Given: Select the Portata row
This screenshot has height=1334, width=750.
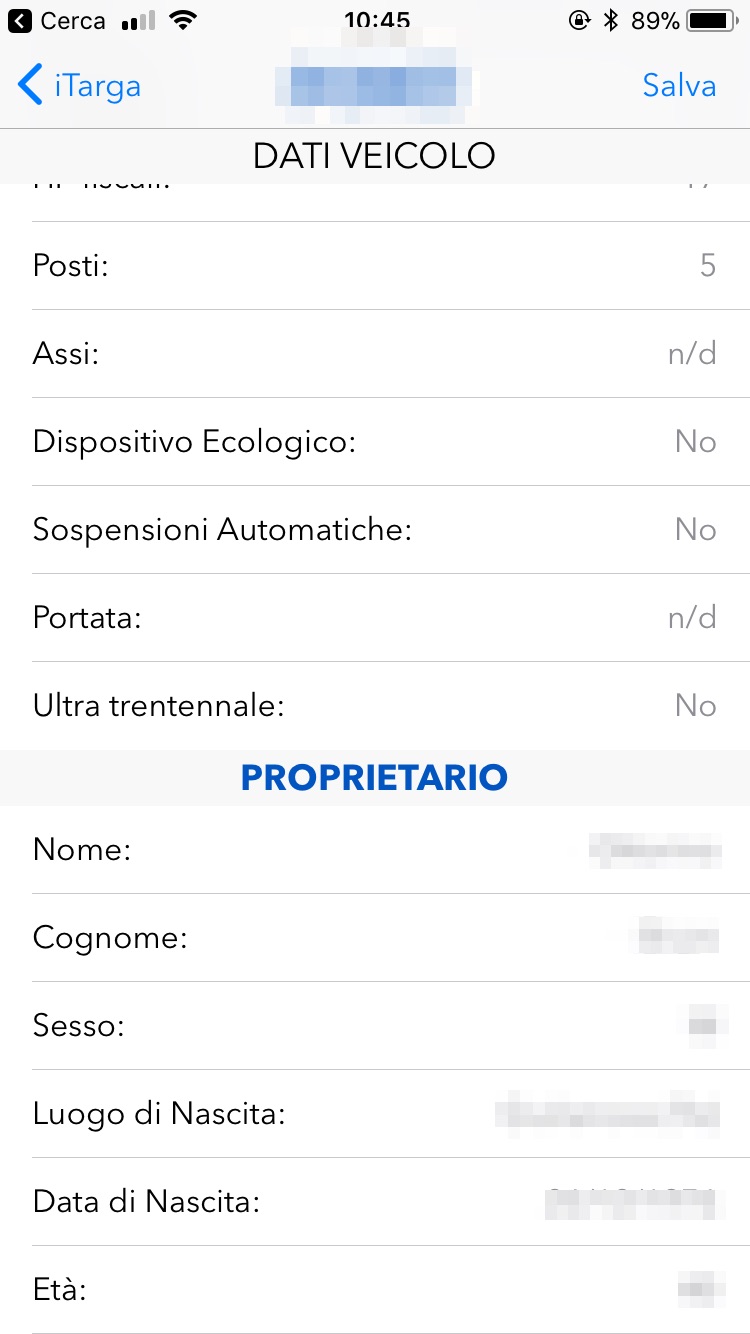Looking at the screenshot, I should pyautogui.click(x=375, y=618).
